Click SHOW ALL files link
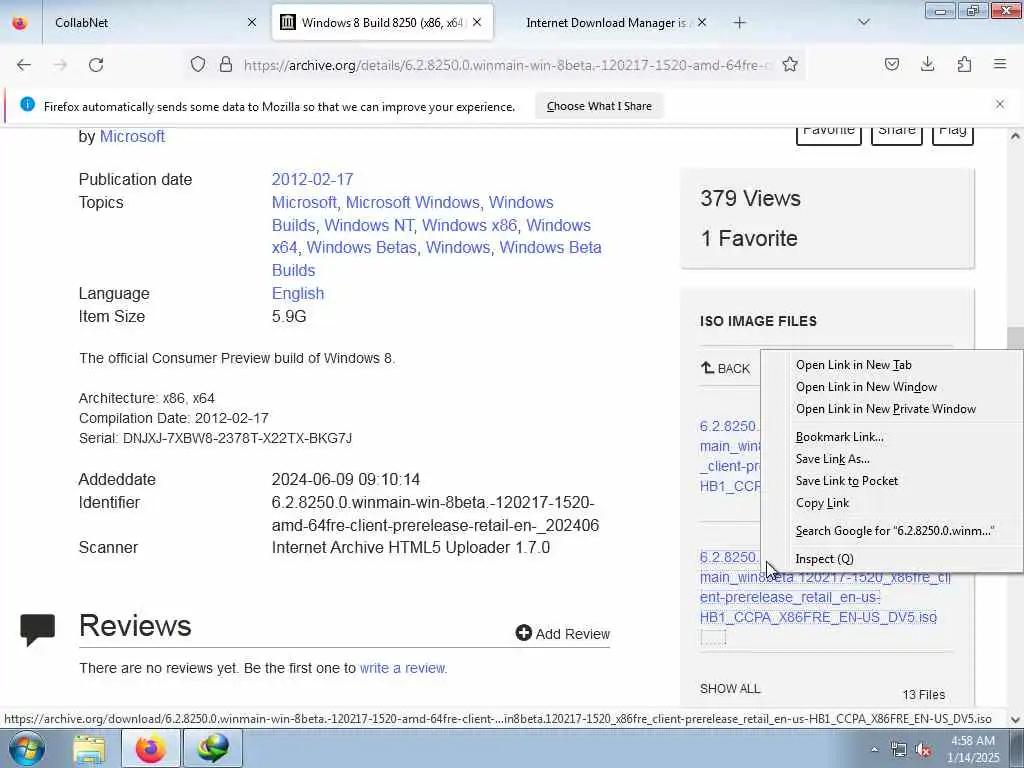The image size is (1024, 768). tap(730, 688)
